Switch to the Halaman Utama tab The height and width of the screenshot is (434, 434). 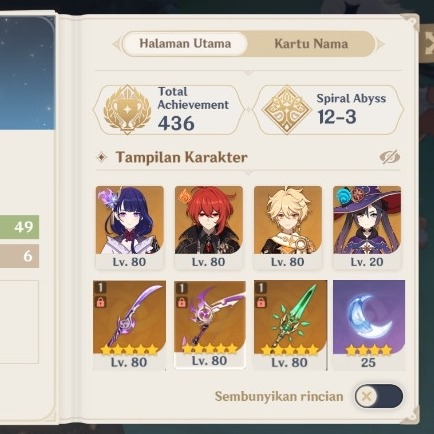(x=185, y=44)
